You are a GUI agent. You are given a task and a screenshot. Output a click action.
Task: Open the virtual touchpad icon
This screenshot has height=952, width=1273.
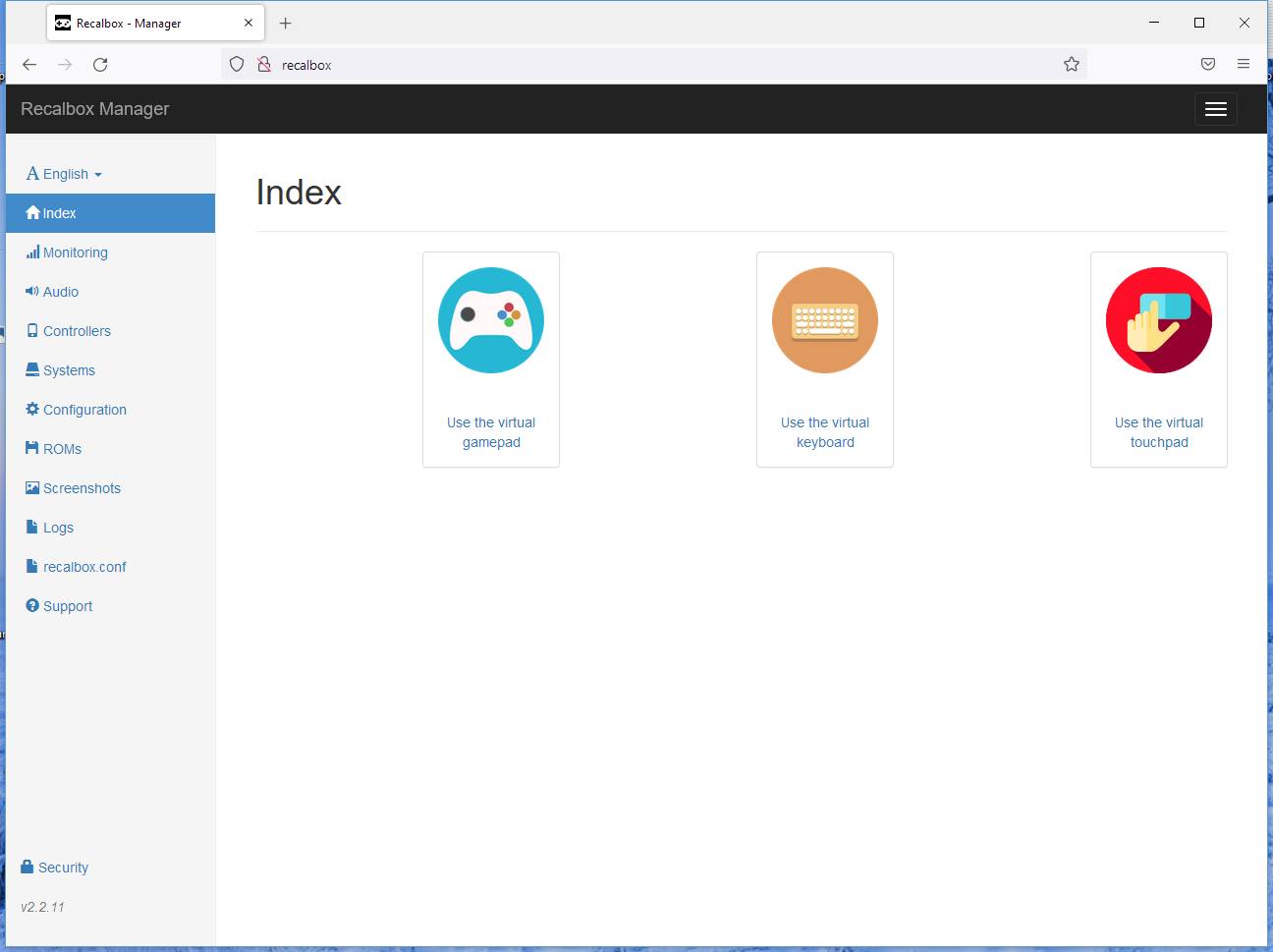1159,320
